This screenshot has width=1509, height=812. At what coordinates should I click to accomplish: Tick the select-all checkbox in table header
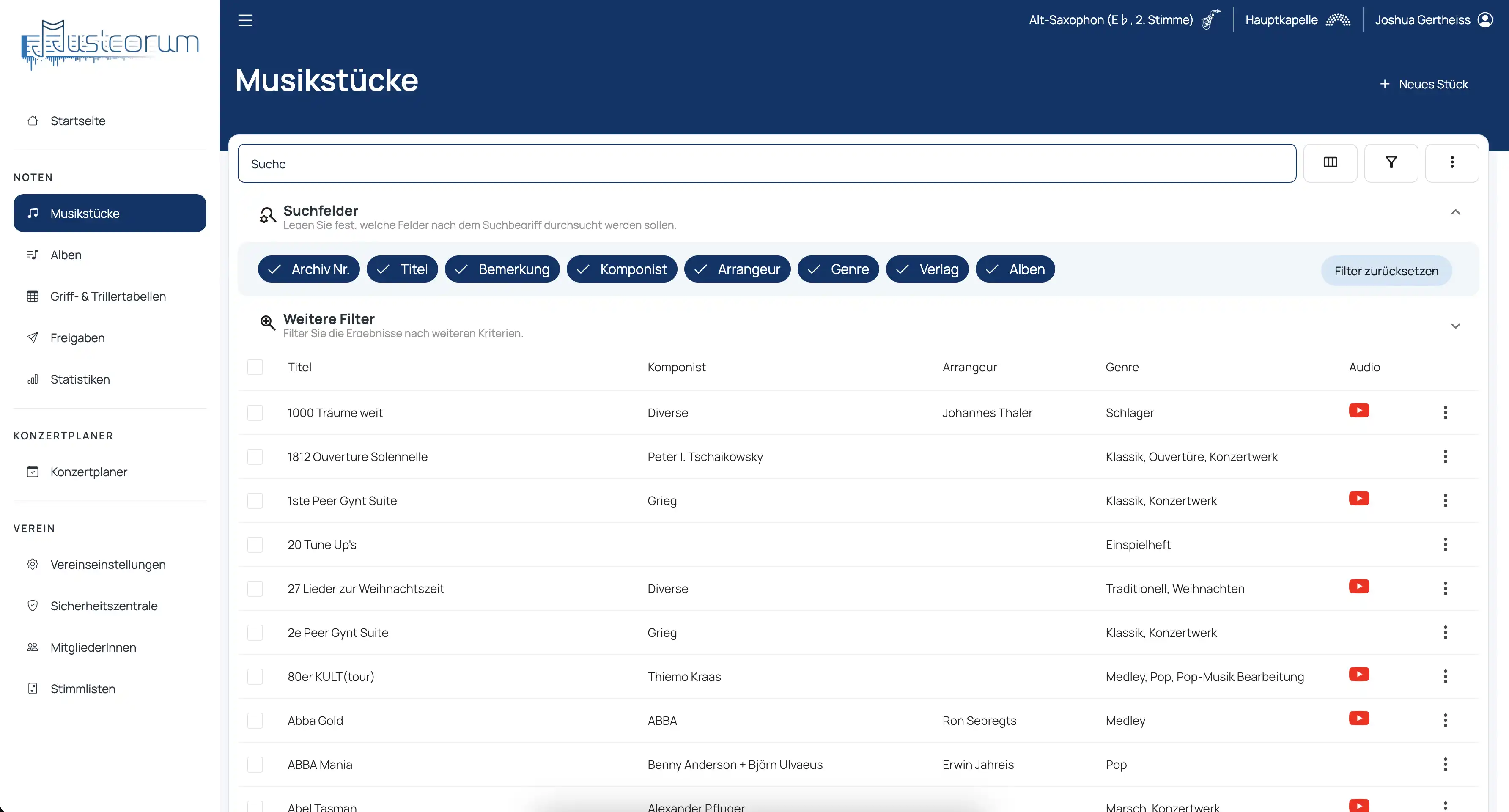pos(255,367)
